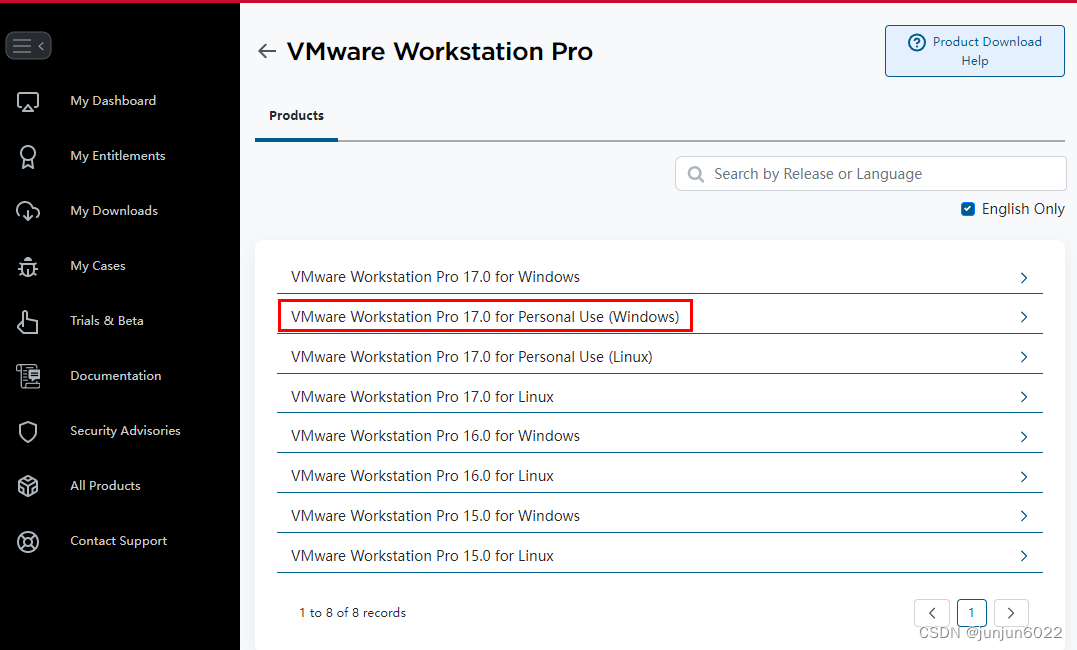Uncheck the English Only checkbox
Viewport: 1077px width, 650px height.
pyautogui.click(x=968, y=209)
